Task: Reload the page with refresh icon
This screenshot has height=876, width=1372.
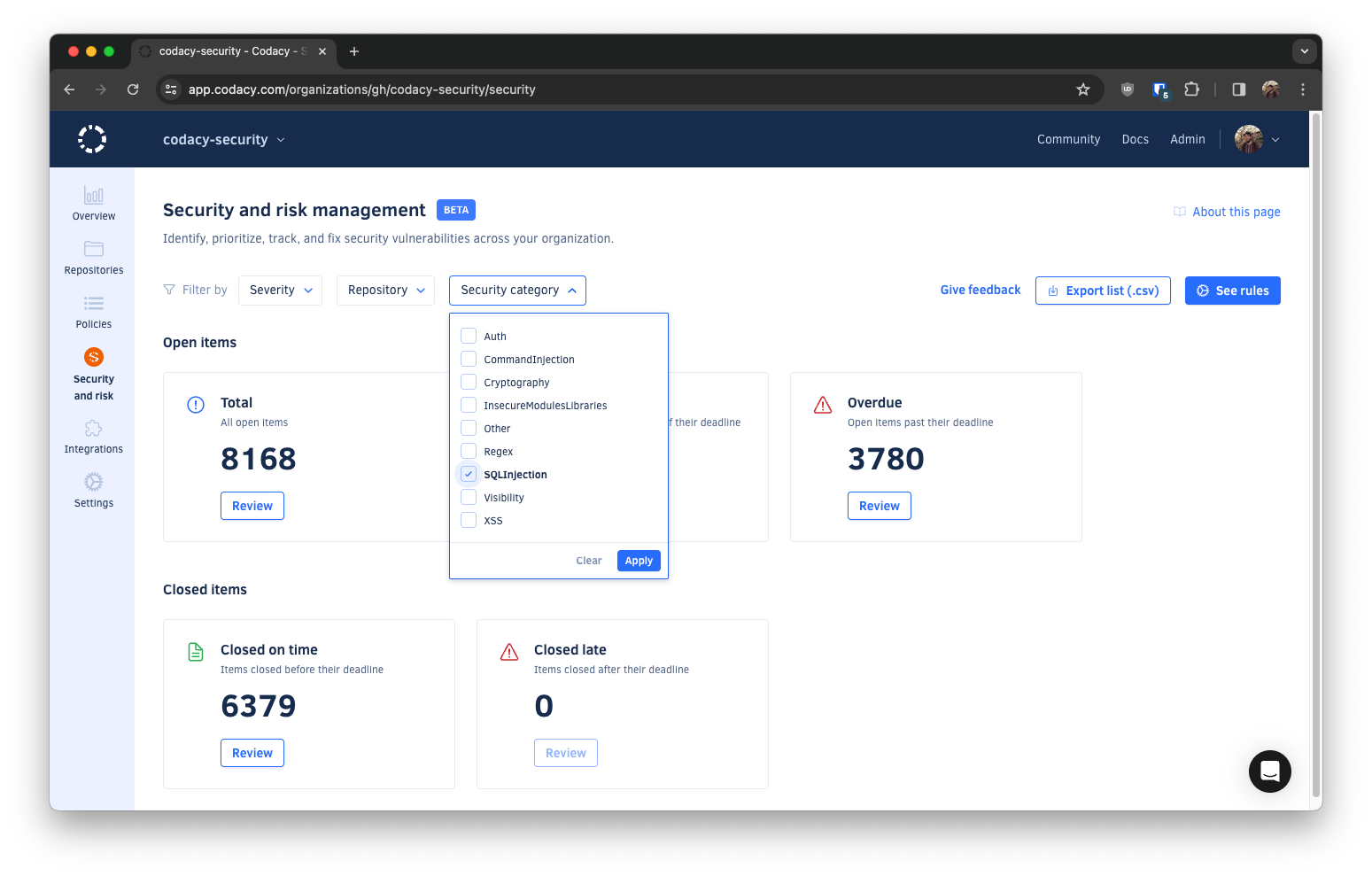Action: tap(133, 89)
